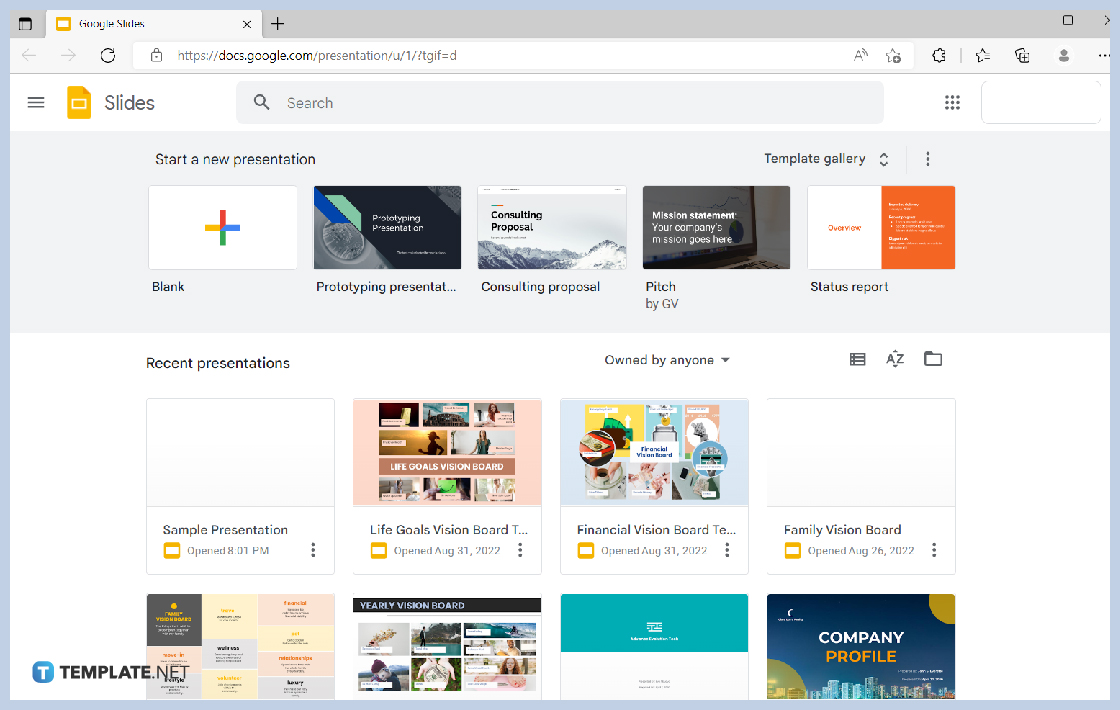Start a Blank presentation
Image resolution: width=1120 pixels, height=710 pixels.
pos(222,227)
